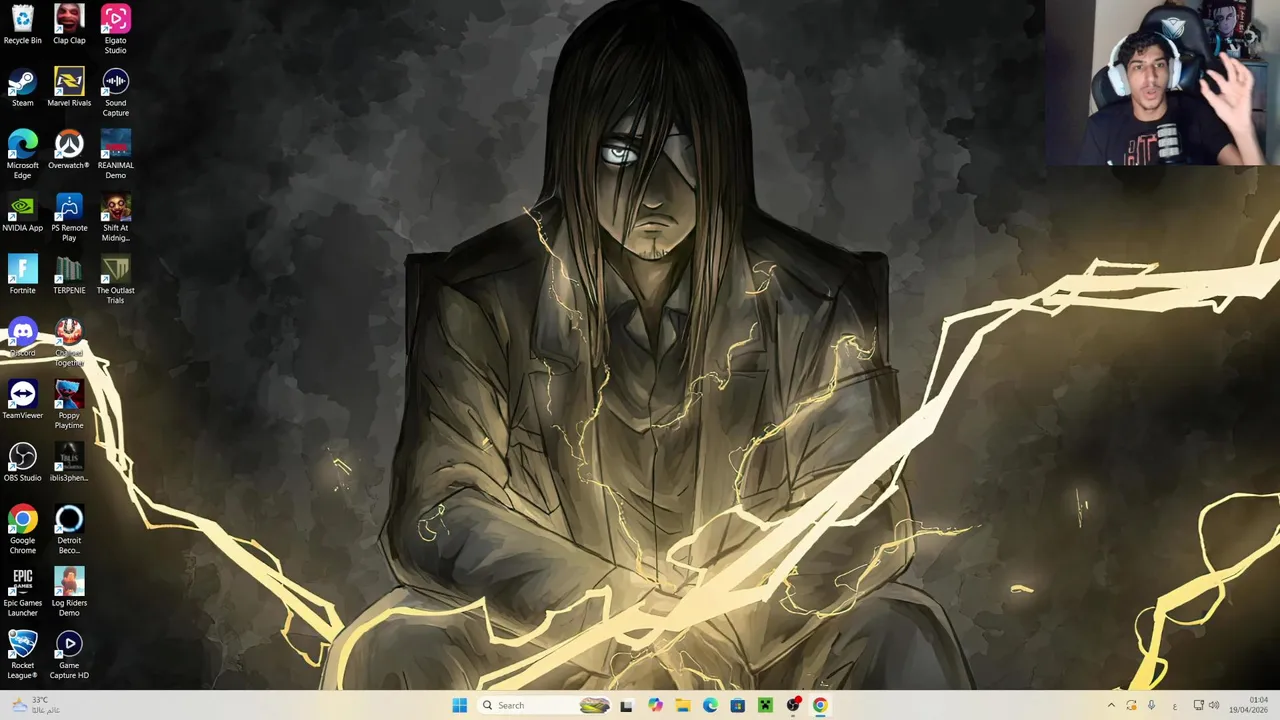This screenshot has height=720, width=1280.
Task: Select the Rocket League desktop icon
Action: click(x=22, y=655)
